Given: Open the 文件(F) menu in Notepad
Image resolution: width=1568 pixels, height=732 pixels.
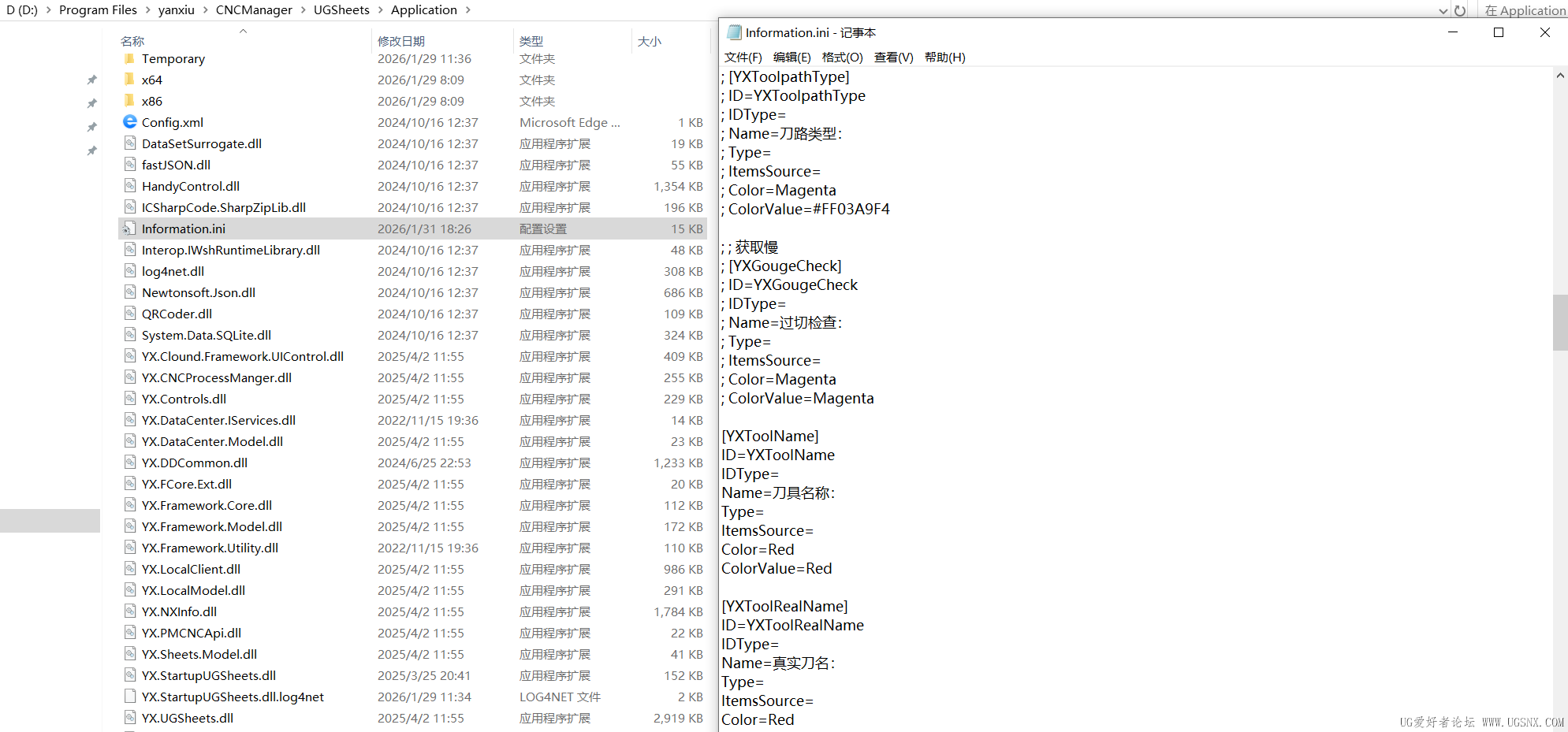Looking at the screenshot, I should [743, 57].
